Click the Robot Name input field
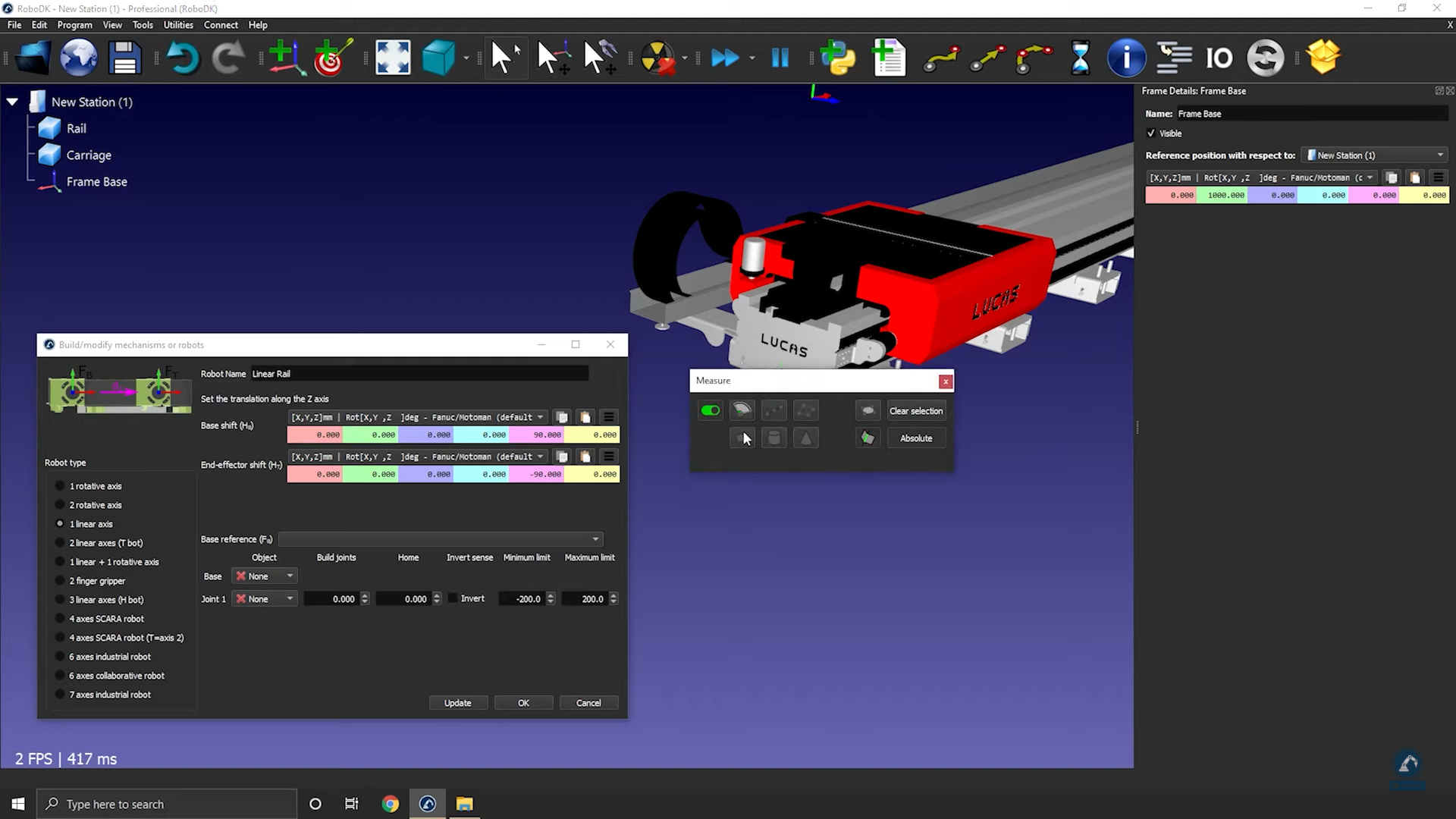The image size is (1456, 819). point(419,374)
